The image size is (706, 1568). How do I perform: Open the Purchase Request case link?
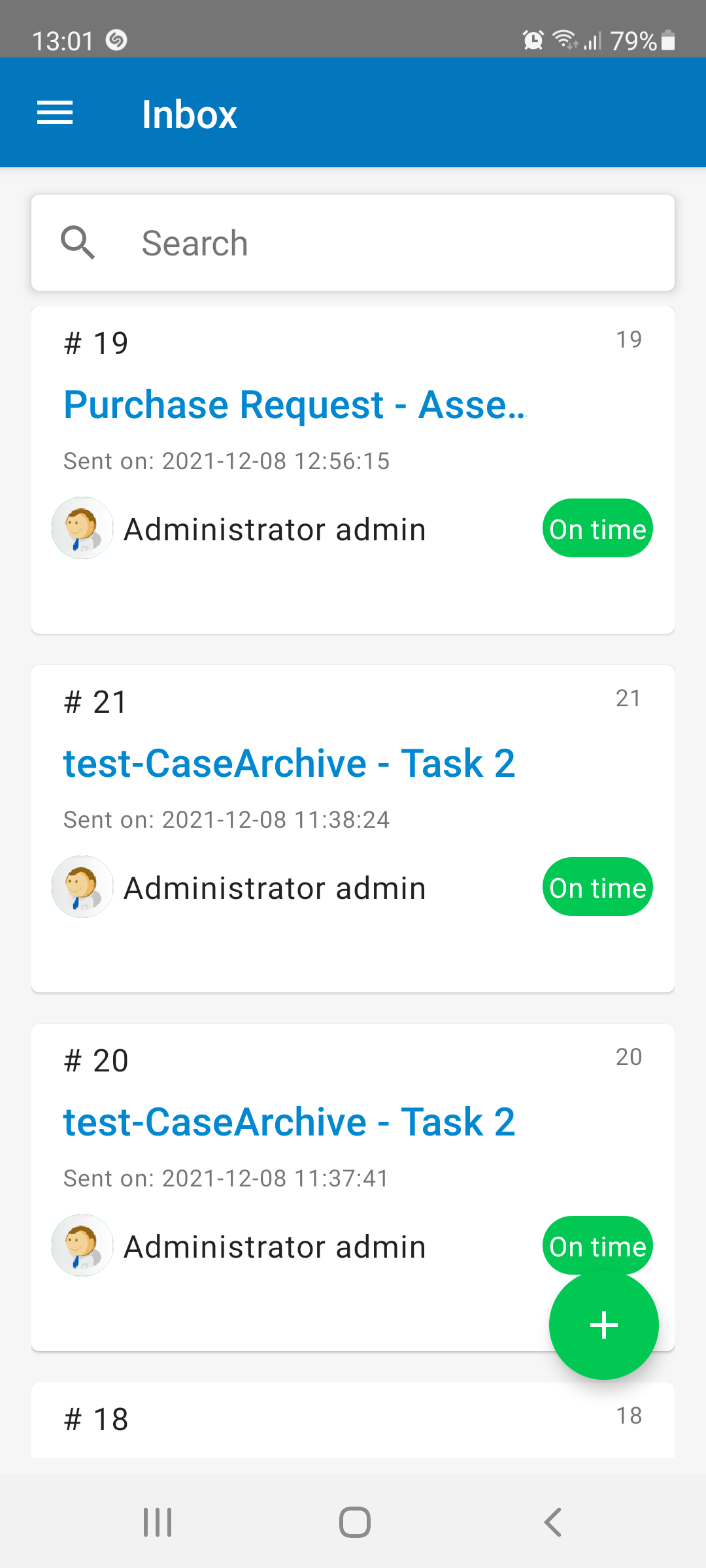[294, 404]
